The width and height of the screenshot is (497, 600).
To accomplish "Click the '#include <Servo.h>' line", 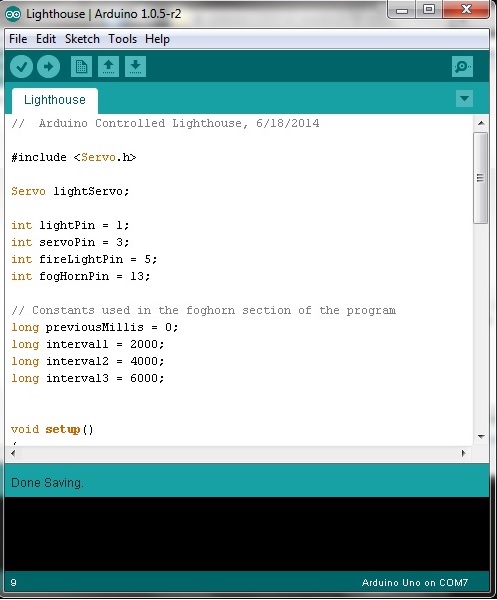I will [x=73, y=157].
